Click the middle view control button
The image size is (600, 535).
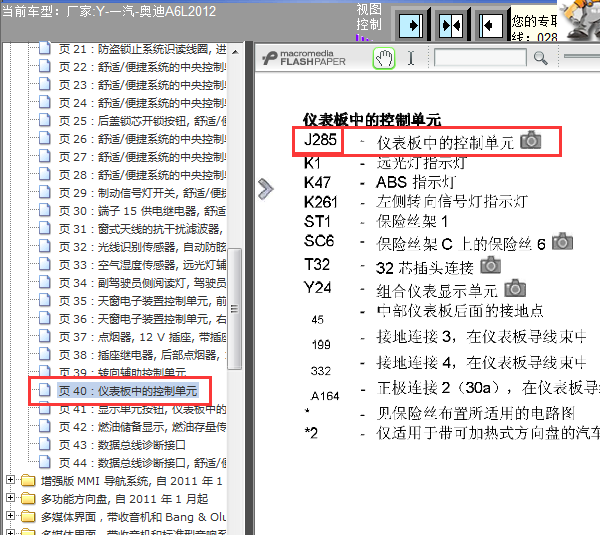450,24
